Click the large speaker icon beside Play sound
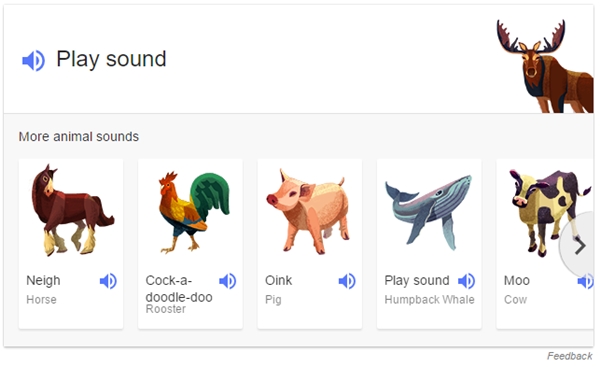 [33, 60]
